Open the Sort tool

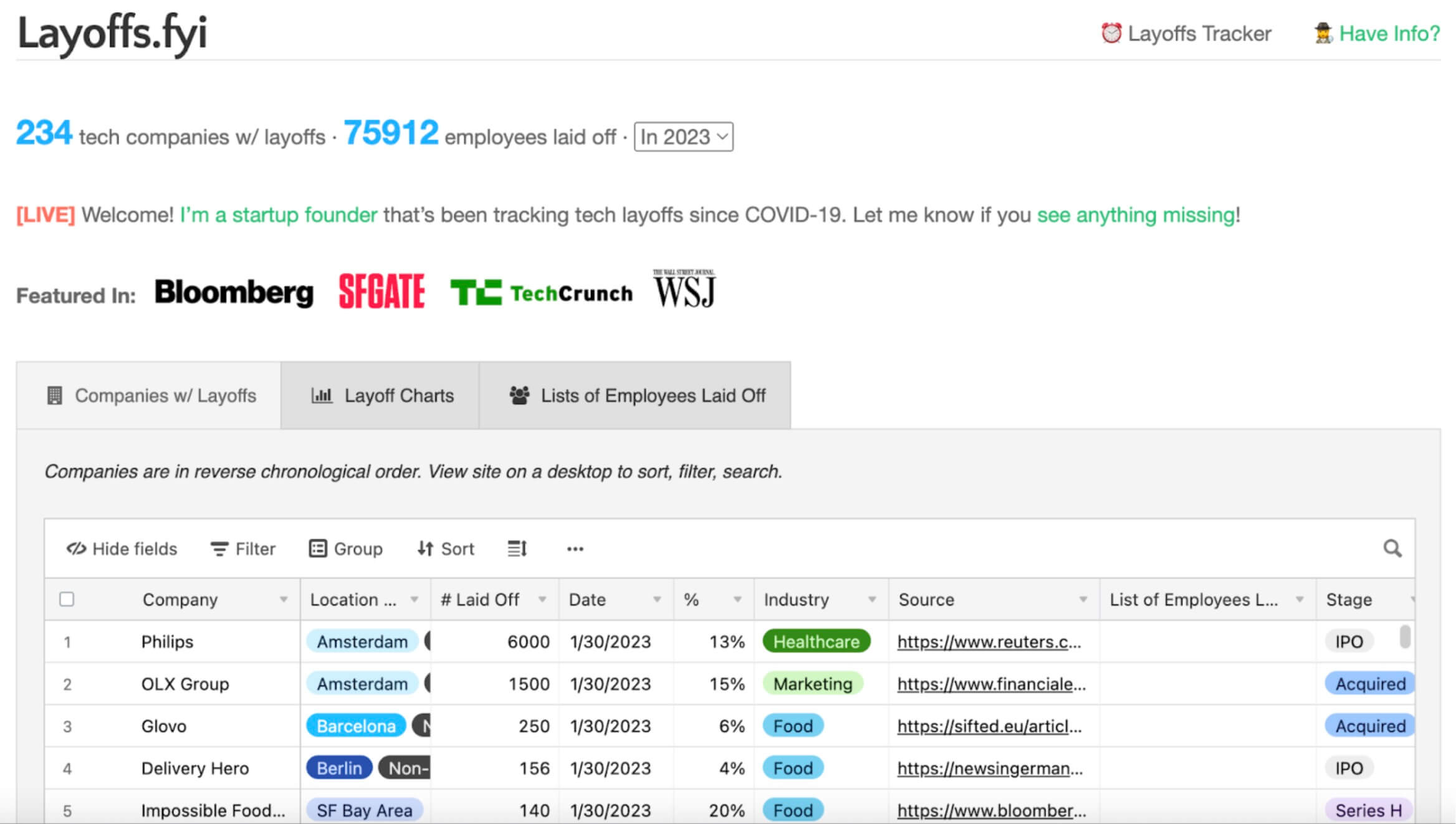446,549
